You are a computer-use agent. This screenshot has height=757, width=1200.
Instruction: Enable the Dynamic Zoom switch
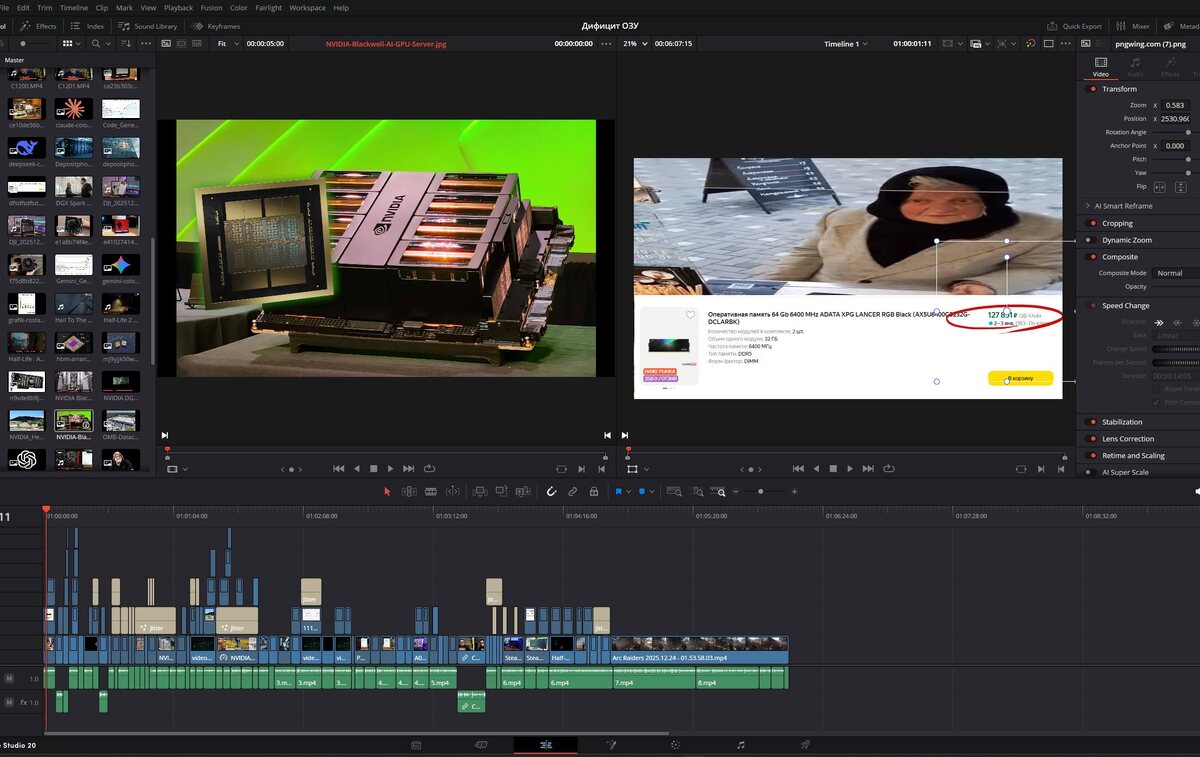point(1091,240)
